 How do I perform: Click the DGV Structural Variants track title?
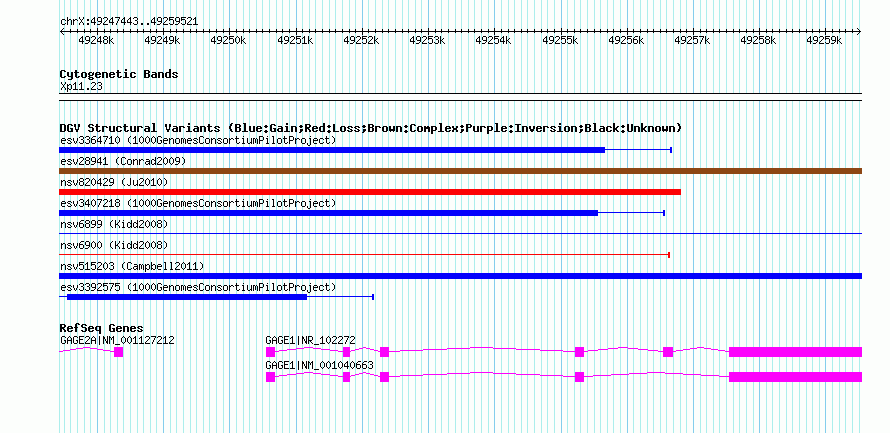point(371,128)
